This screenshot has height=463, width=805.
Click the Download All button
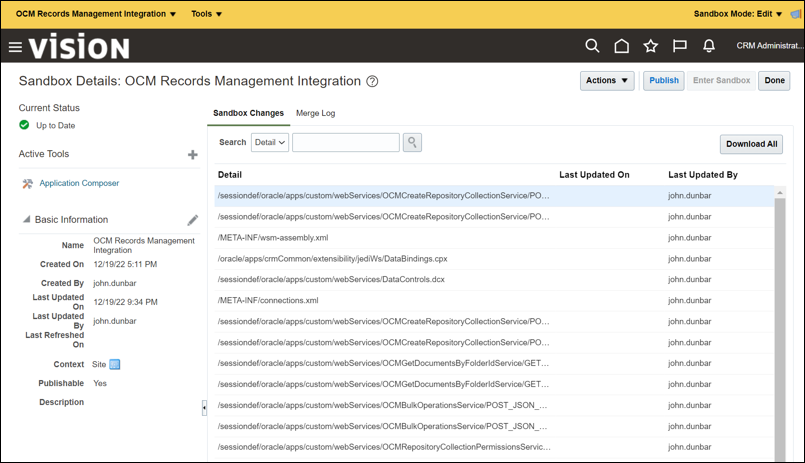[x=752, y=144]
